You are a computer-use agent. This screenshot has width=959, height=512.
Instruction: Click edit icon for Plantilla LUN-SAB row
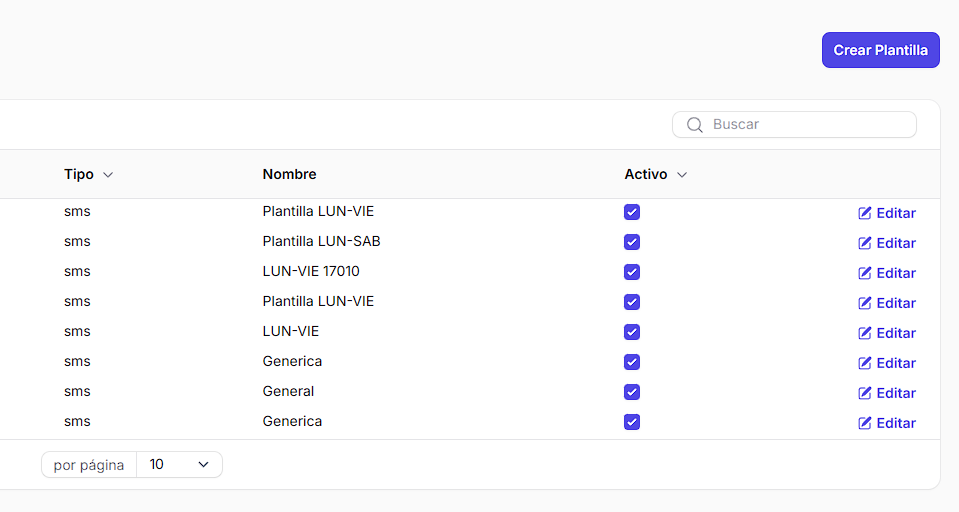865,243
